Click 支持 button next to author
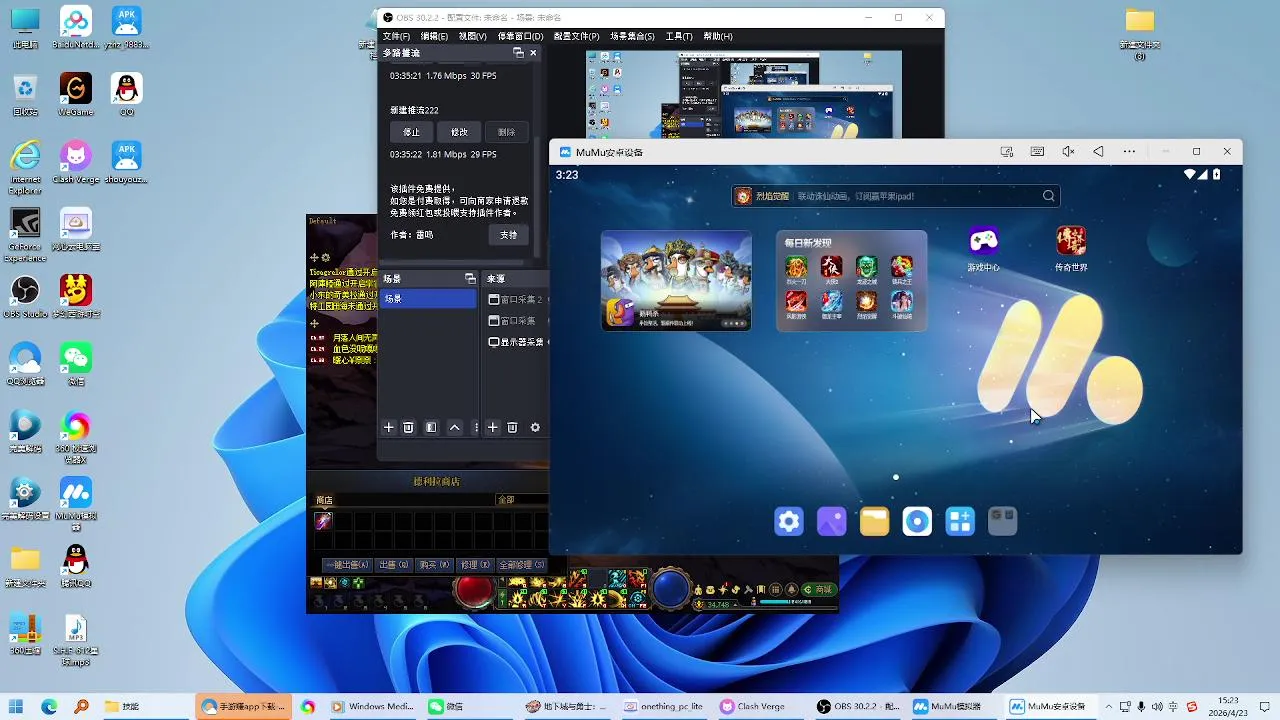 pyautogui.click(x=508, y=235)
